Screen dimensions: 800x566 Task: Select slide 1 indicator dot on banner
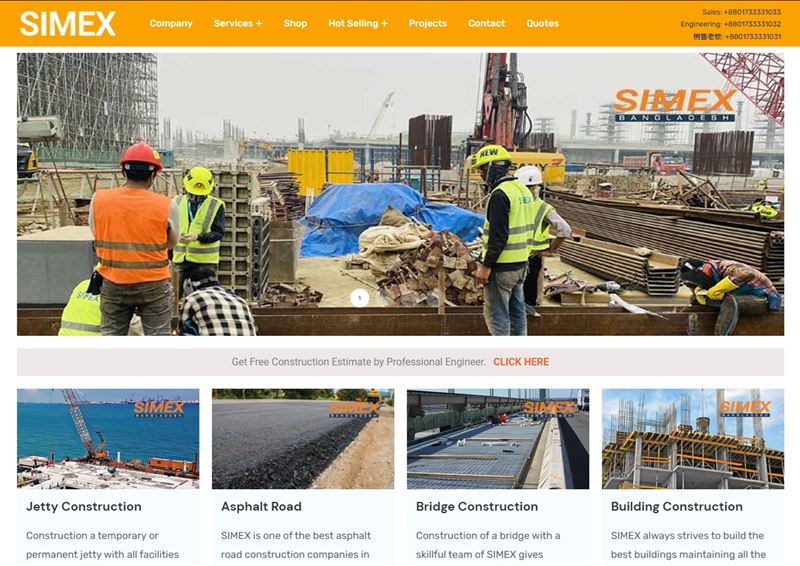point(359,298)
